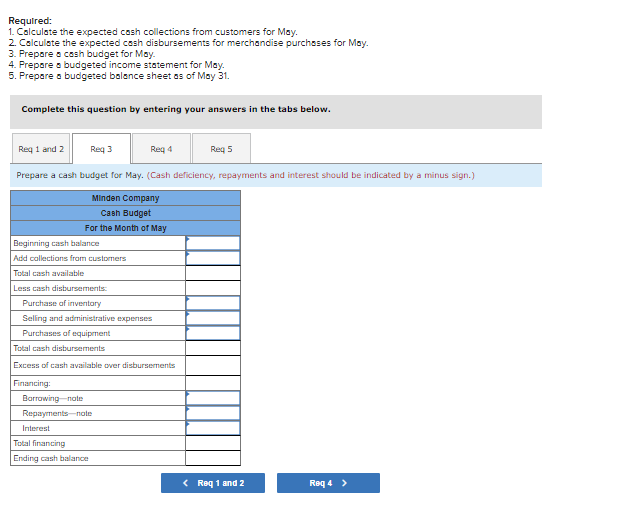This screenshot has width=624, height=509.
Task: Click the 'Minden Company' table header
Action: 125,198
